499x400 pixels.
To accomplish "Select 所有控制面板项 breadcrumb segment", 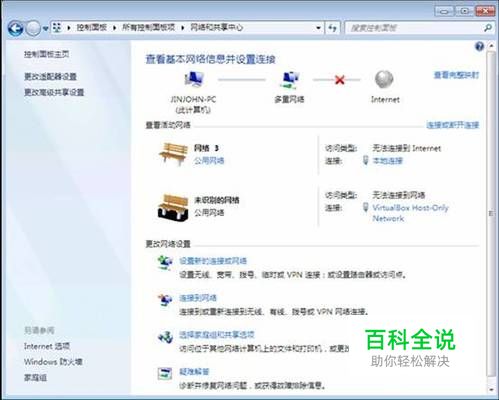I will point(148,28).
